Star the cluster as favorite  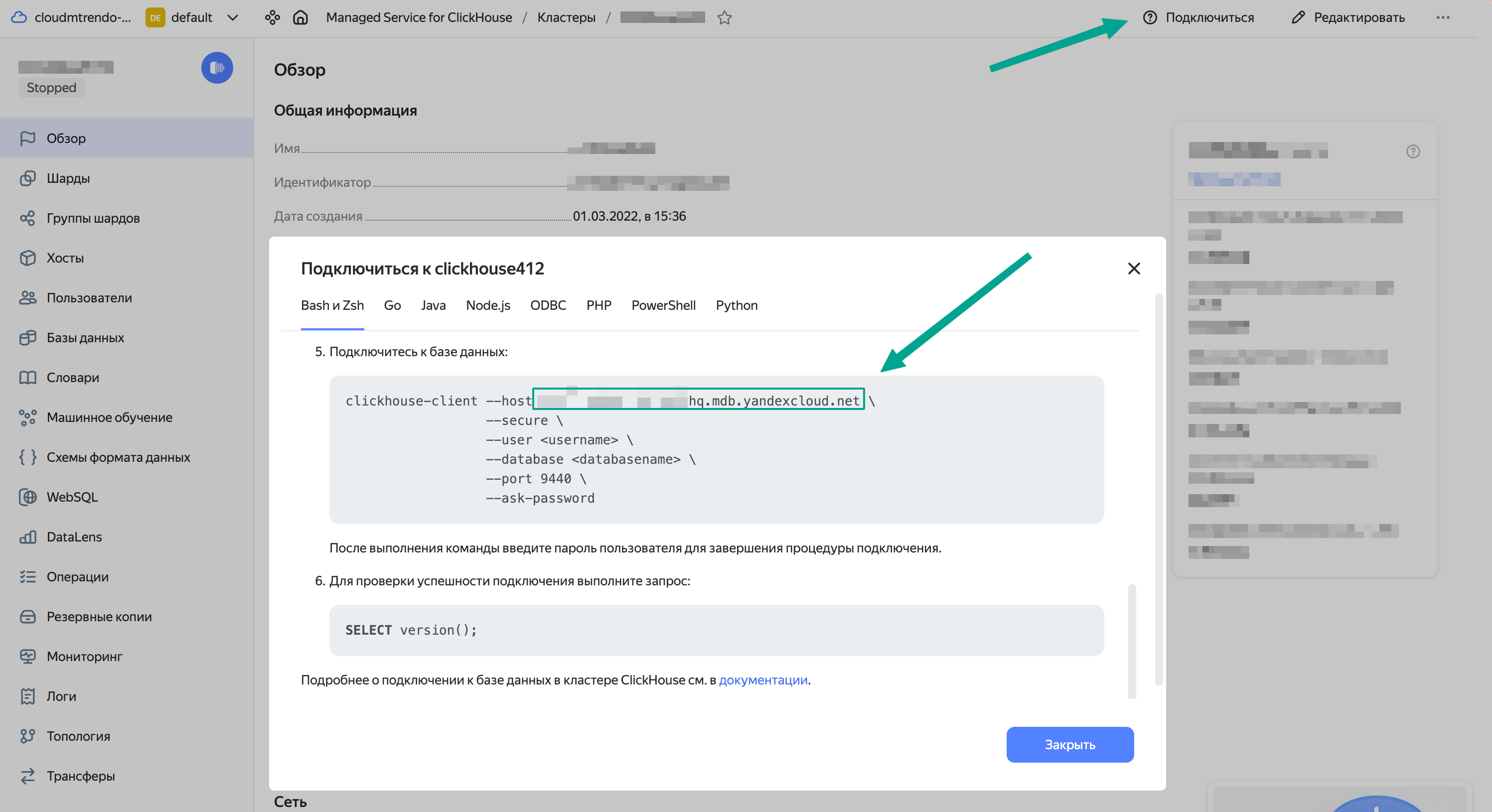tap(724, 17)
